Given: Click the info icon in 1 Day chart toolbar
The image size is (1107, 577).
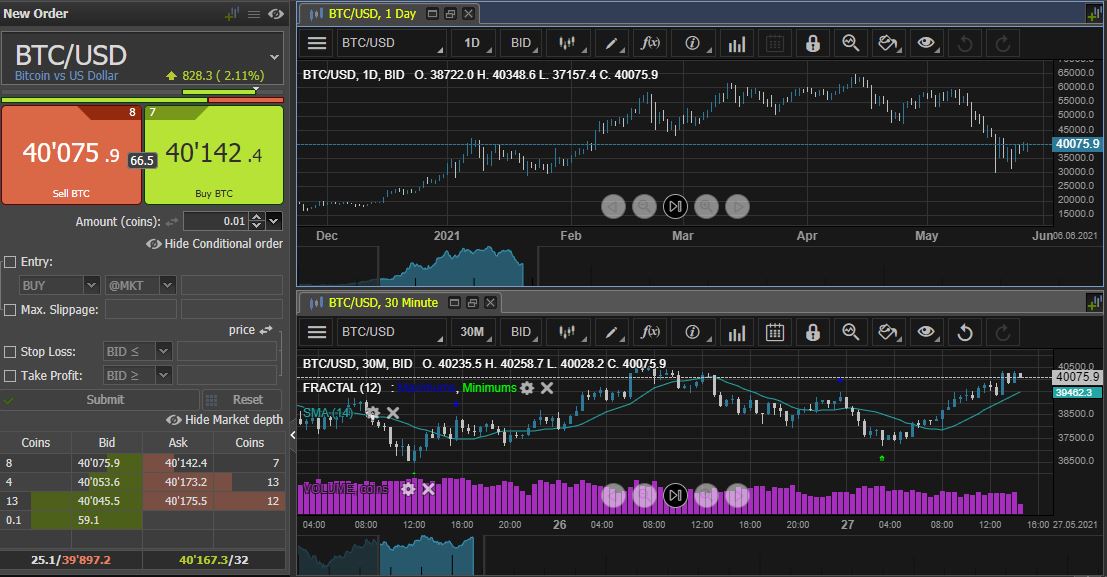Looking at the screenshot, I should (693, 43).
